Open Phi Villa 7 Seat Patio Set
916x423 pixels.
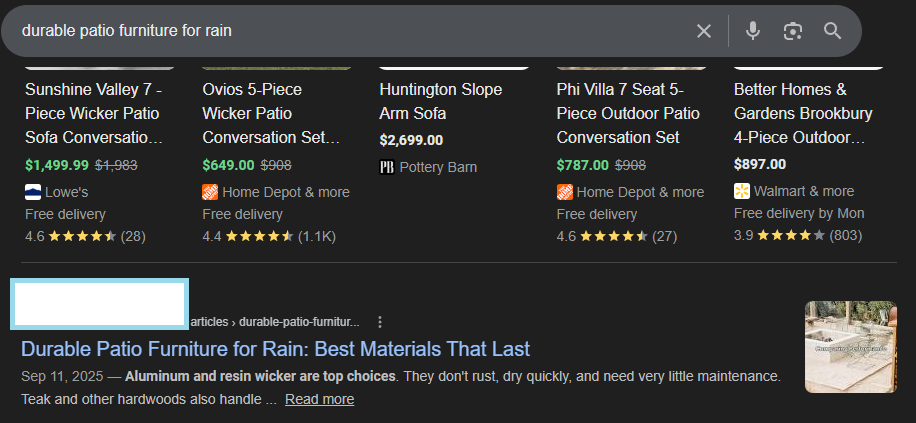(x=628, y=113)
